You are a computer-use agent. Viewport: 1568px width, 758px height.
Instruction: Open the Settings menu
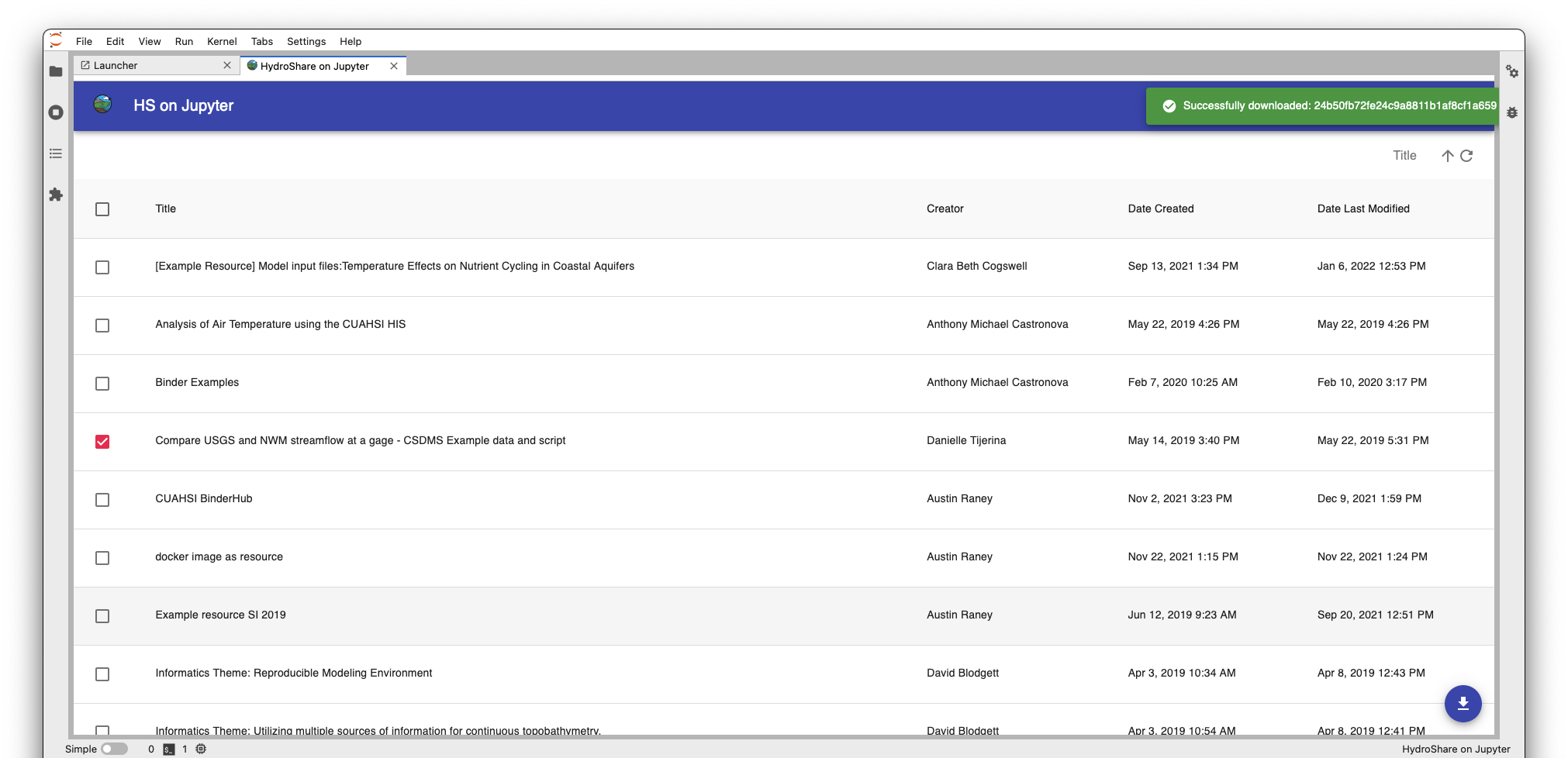coord(306,41)
